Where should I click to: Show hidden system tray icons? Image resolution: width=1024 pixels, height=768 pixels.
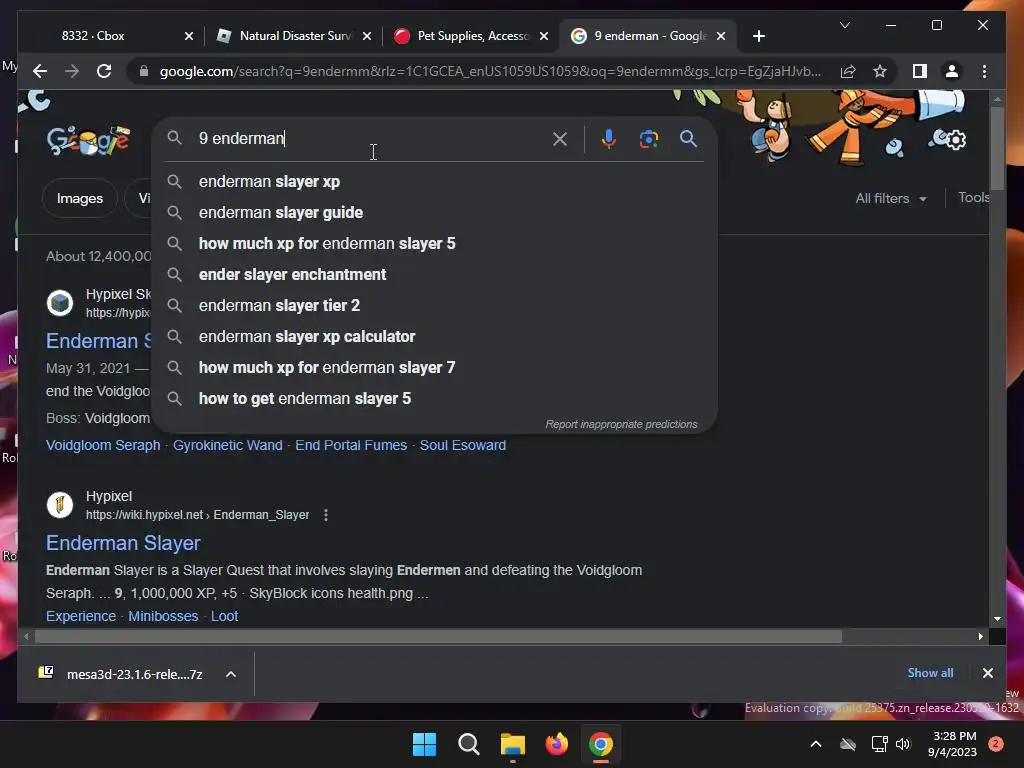pyautogui.click(x=816, y=744)
